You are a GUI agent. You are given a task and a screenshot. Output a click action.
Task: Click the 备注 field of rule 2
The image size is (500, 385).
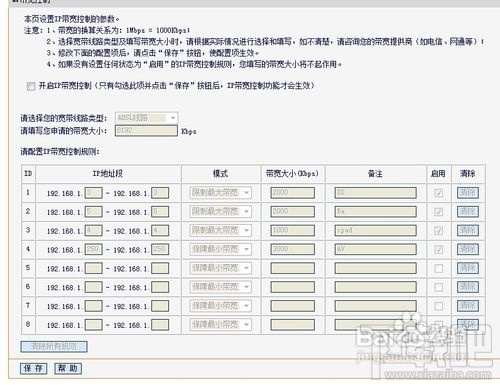tap(376, 212)
